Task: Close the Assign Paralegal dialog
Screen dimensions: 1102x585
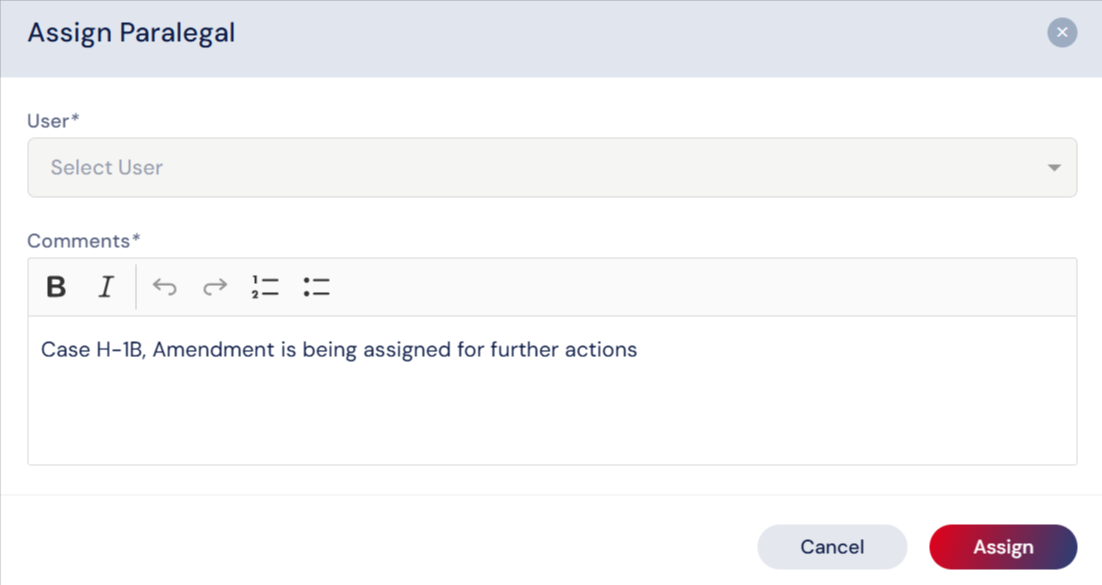Action: 1062,33
